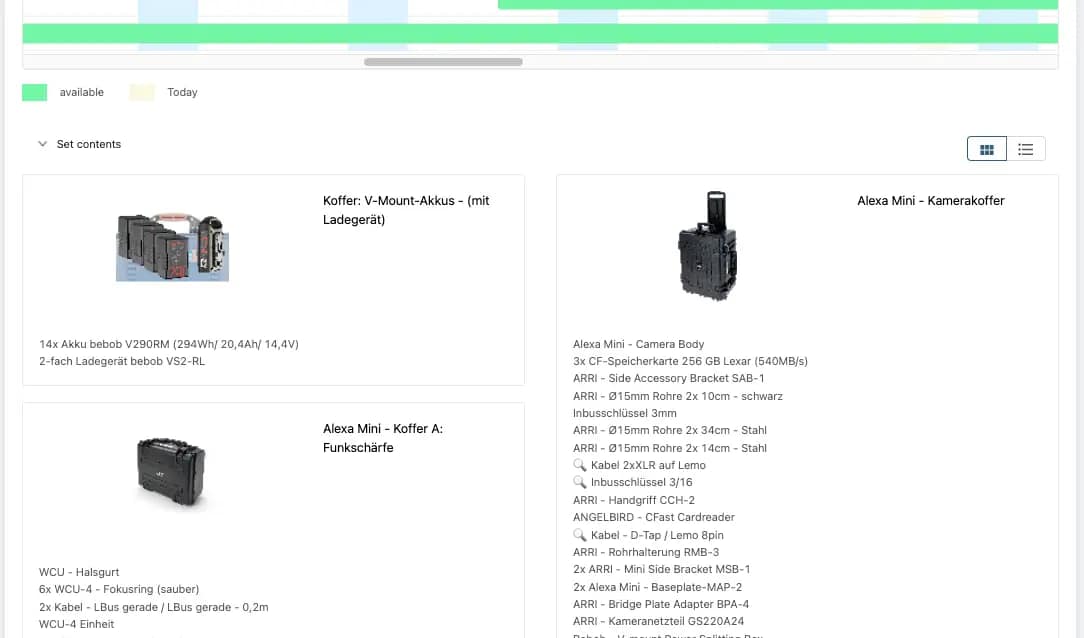
Task: Switch to grid view layout
Action: click(986, 149)
